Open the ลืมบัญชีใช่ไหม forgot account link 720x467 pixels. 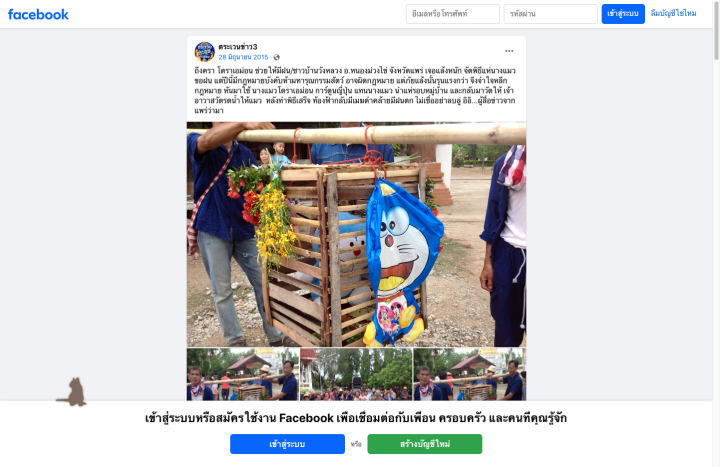click(673, 13)
